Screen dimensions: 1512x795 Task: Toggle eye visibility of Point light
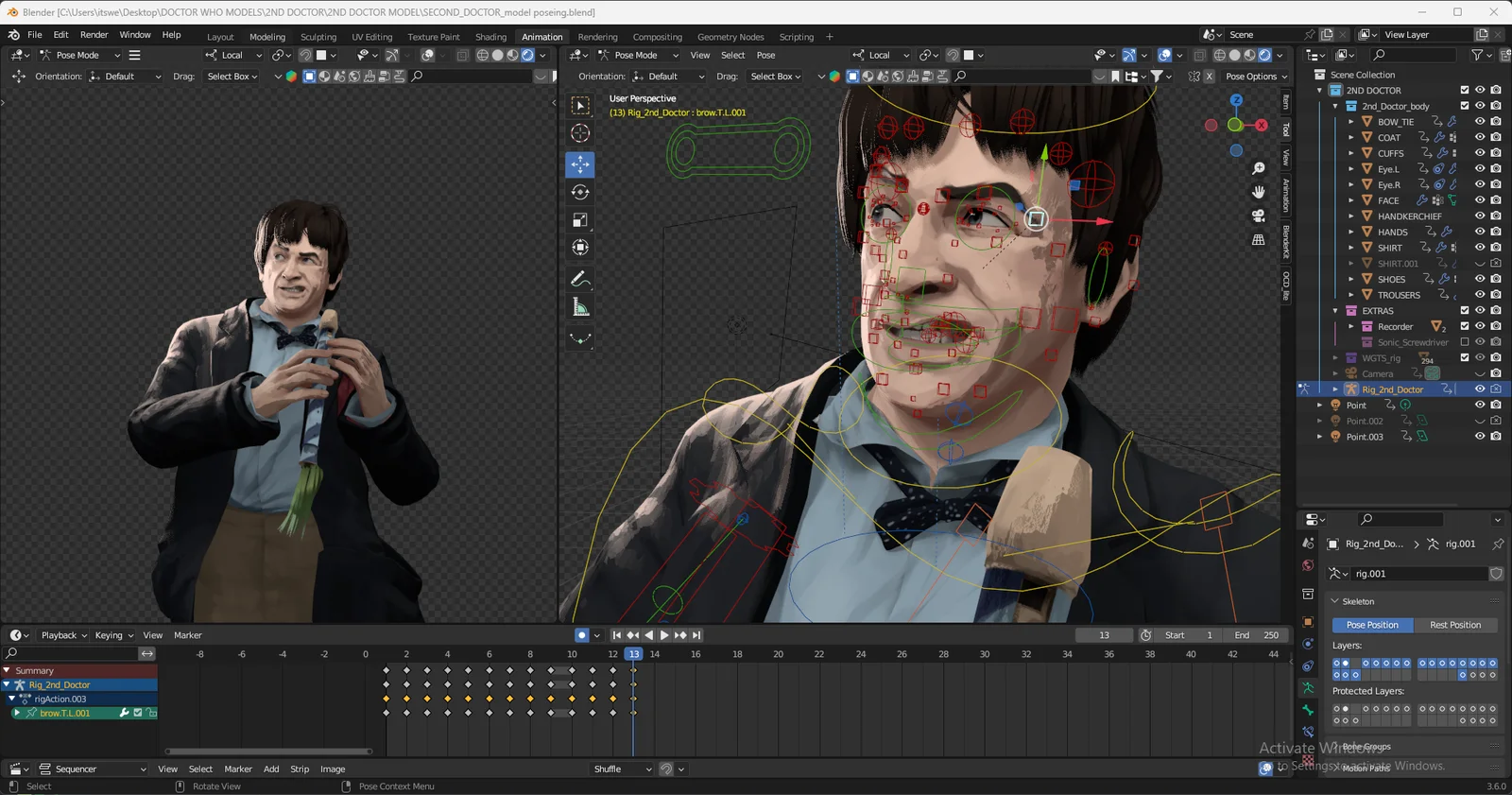pyautogui.click(x=1480, y=406)
